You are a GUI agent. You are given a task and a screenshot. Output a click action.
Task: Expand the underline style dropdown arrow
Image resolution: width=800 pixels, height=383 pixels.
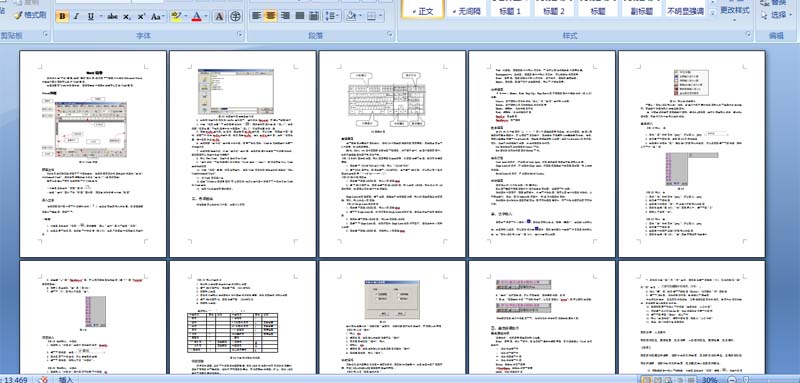click(x=101, y=16)
